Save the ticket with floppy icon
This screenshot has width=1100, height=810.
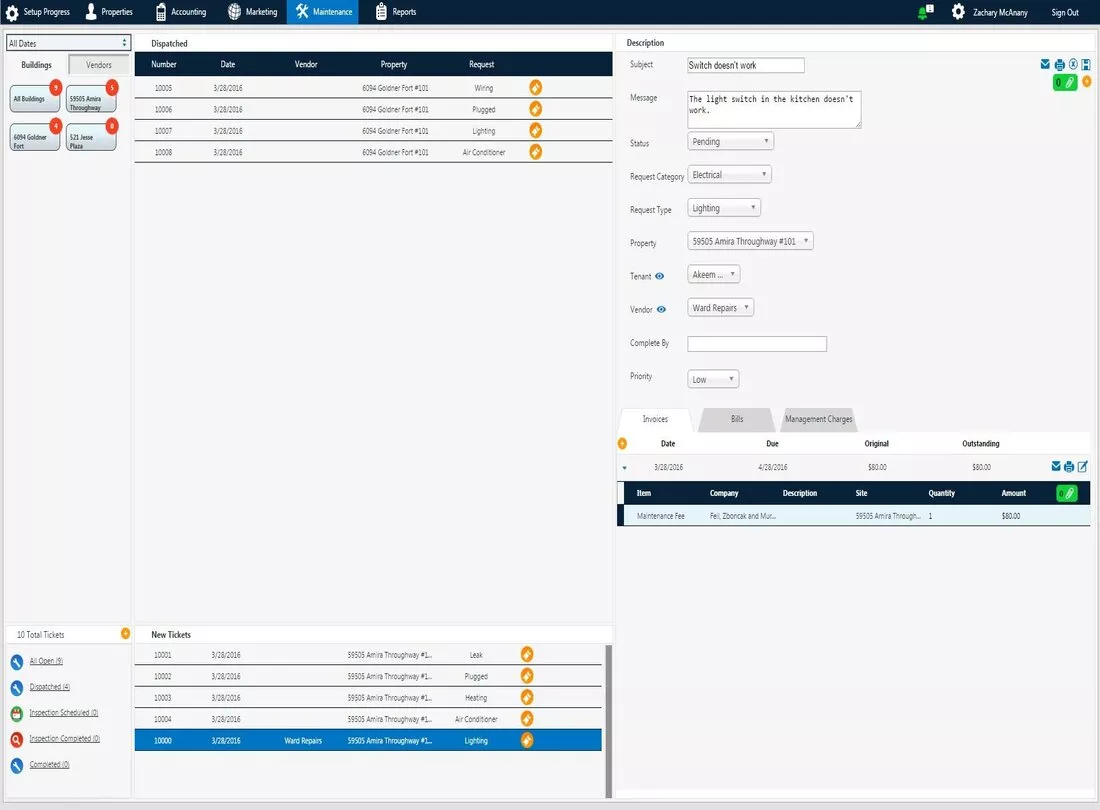[x=1086, y=65]
